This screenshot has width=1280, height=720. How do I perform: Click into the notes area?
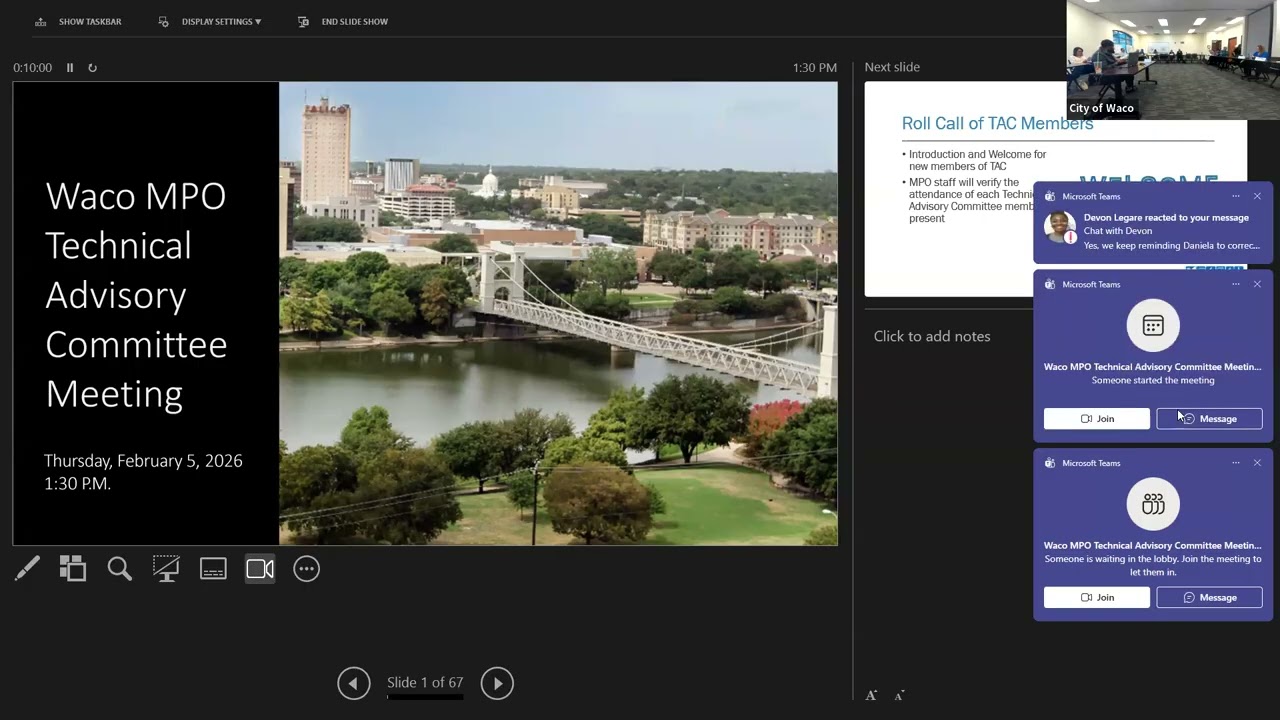[x=932, y=336]
